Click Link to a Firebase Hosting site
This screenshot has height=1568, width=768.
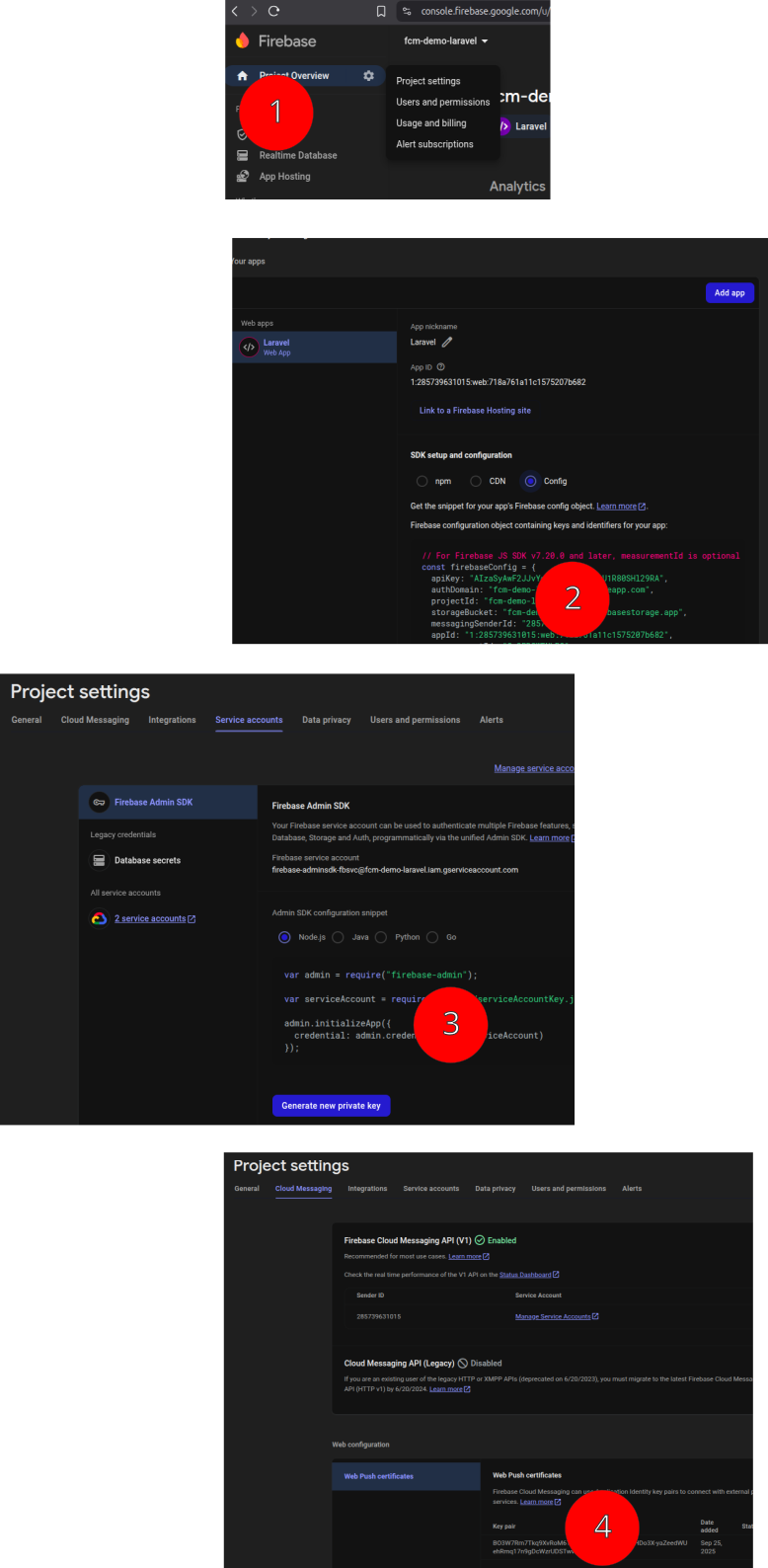point(475,411)
